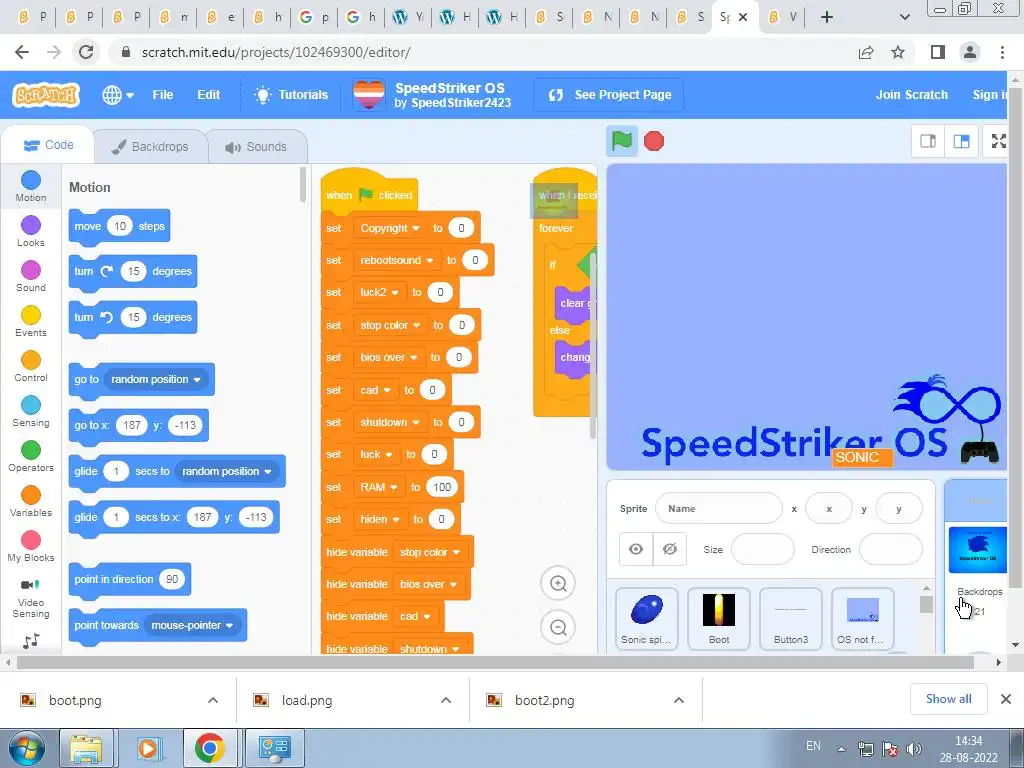Open Chrome from the taskbar
The height and width of the screenshot is (768, 1024).
coord(209,748)
